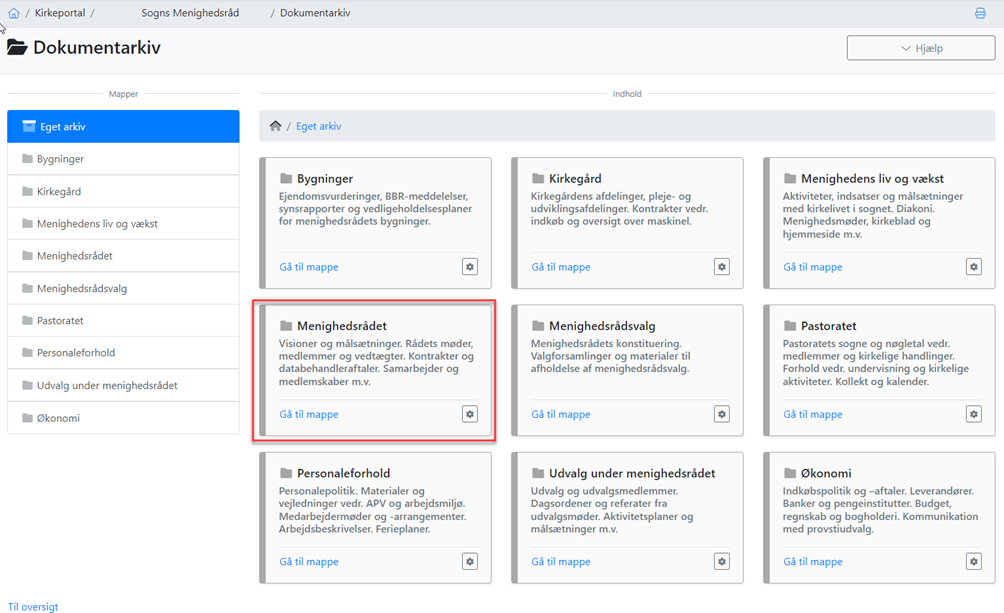Open settings gear on Personaleforhold card

click(470, 561)
